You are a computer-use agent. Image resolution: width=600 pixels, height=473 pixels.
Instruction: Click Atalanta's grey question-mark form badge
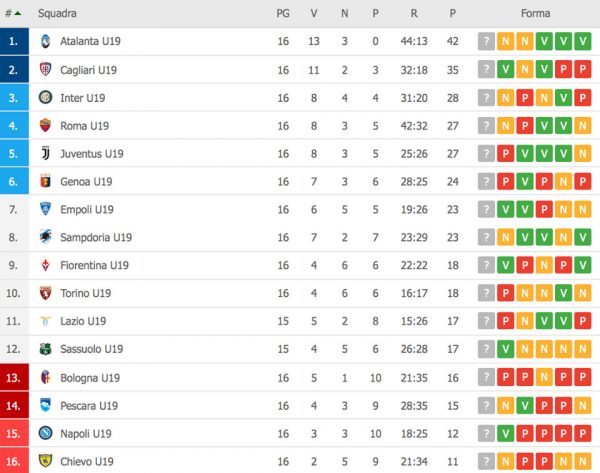(x=485, y=42)
